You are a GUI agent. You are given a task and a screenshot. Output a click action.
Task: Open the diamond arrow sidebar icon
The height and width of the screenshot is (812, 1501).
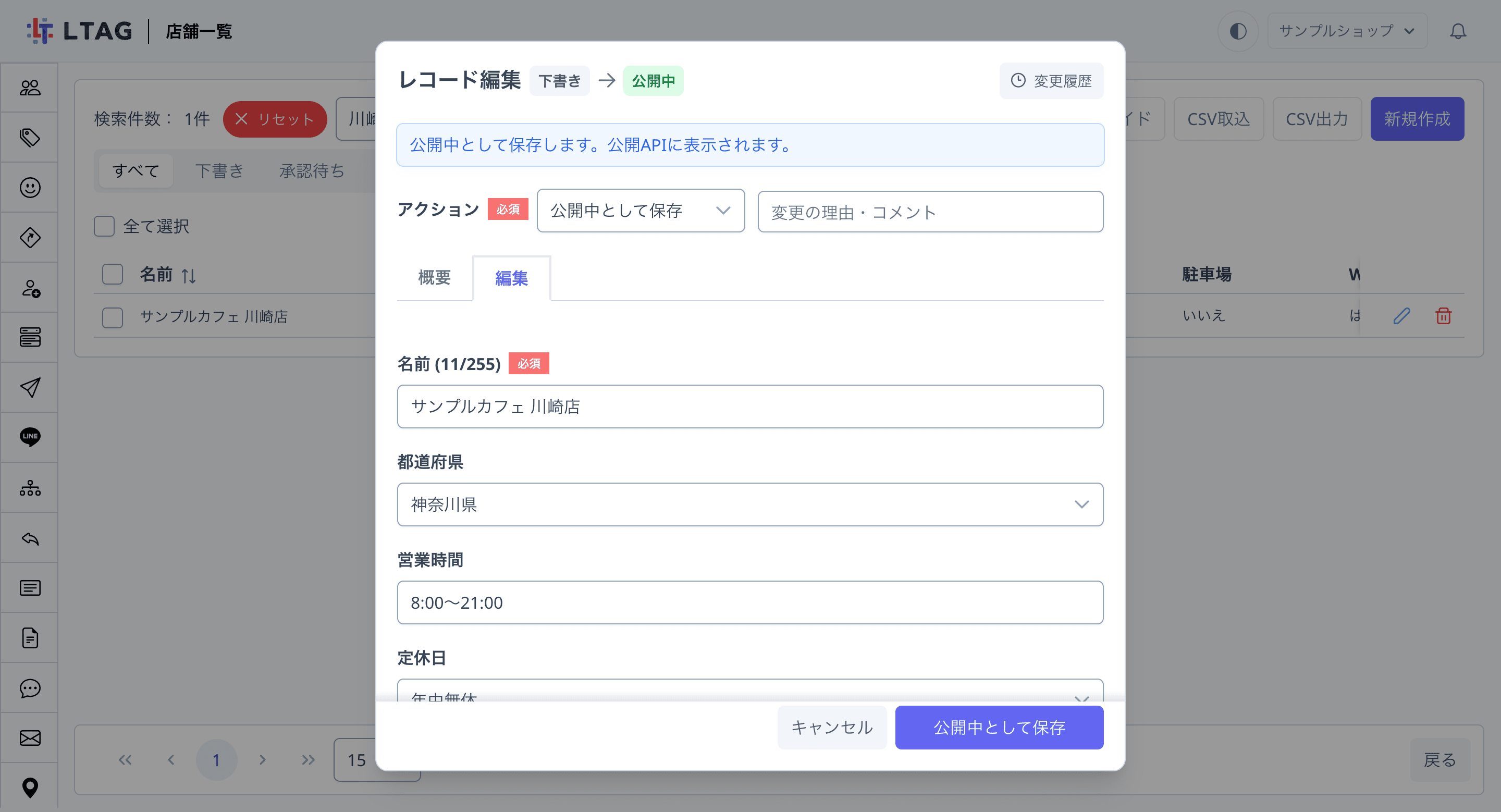(x=30, y=238)
